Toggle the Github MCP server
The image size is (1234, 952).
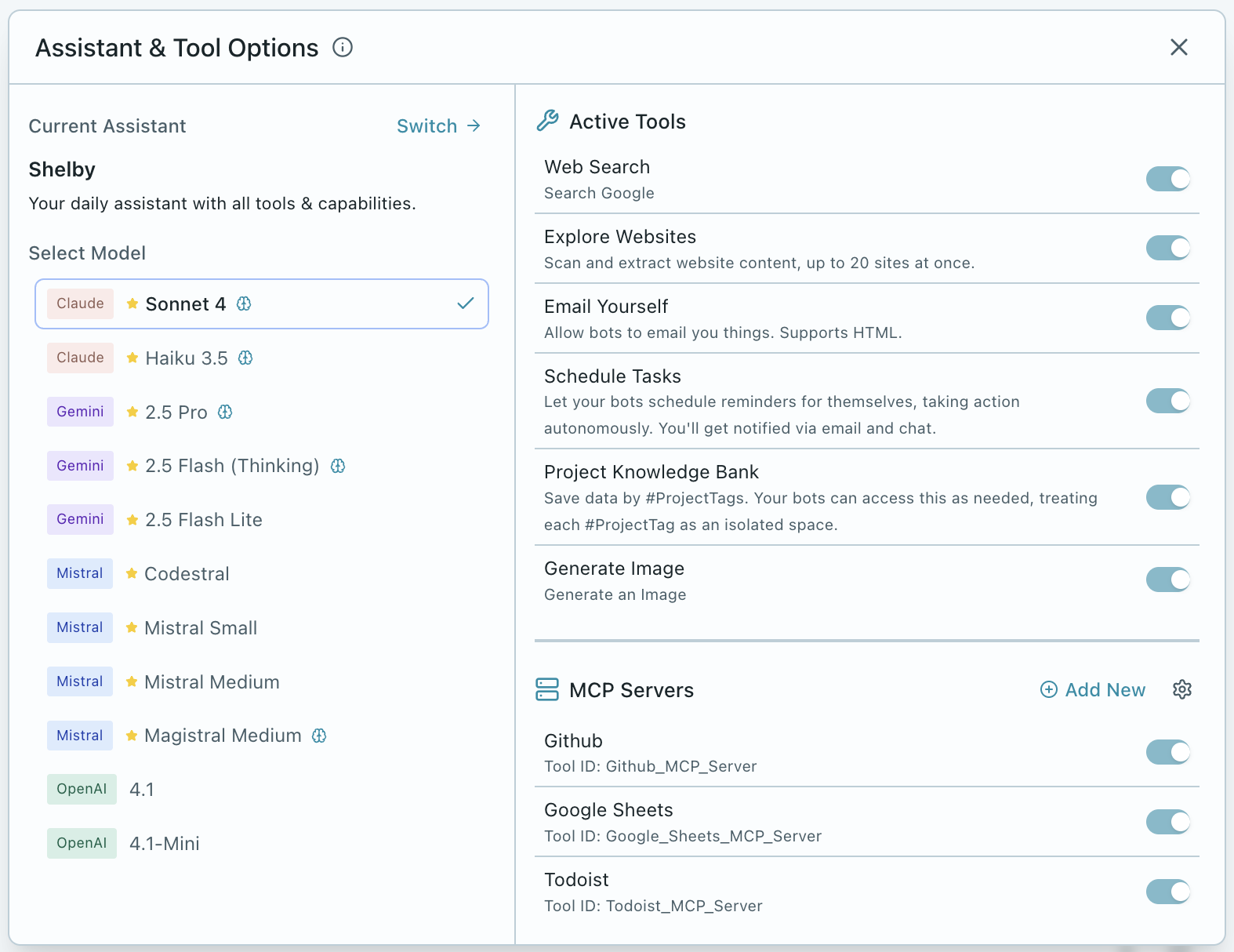(1168, 752)
